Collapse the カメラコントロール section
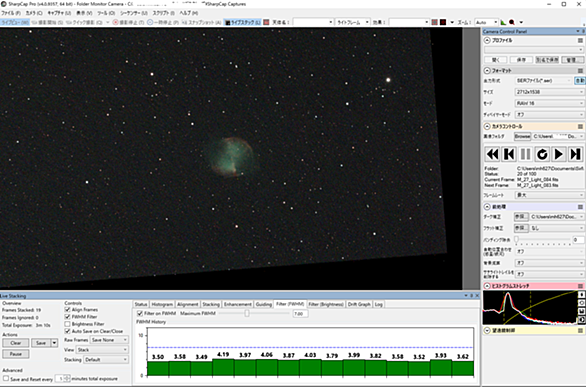The height and width of the screenshot is (387, 586). [x=487, y=126]
